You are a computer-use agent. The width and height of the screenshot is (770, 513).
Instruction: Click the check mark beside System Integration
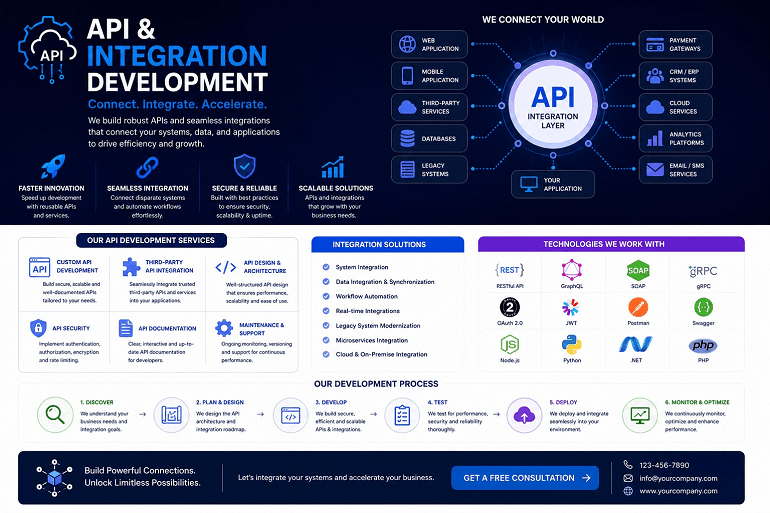[326, 267]
